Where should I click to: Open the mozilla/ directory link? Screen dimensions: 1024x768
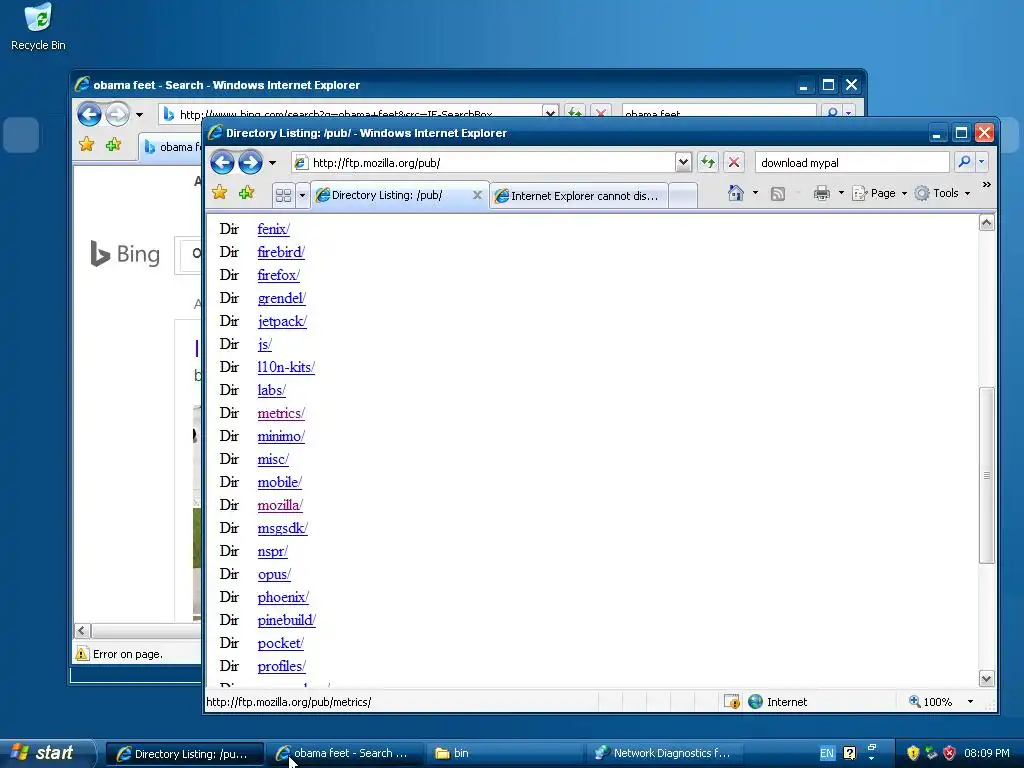[280, 505]
